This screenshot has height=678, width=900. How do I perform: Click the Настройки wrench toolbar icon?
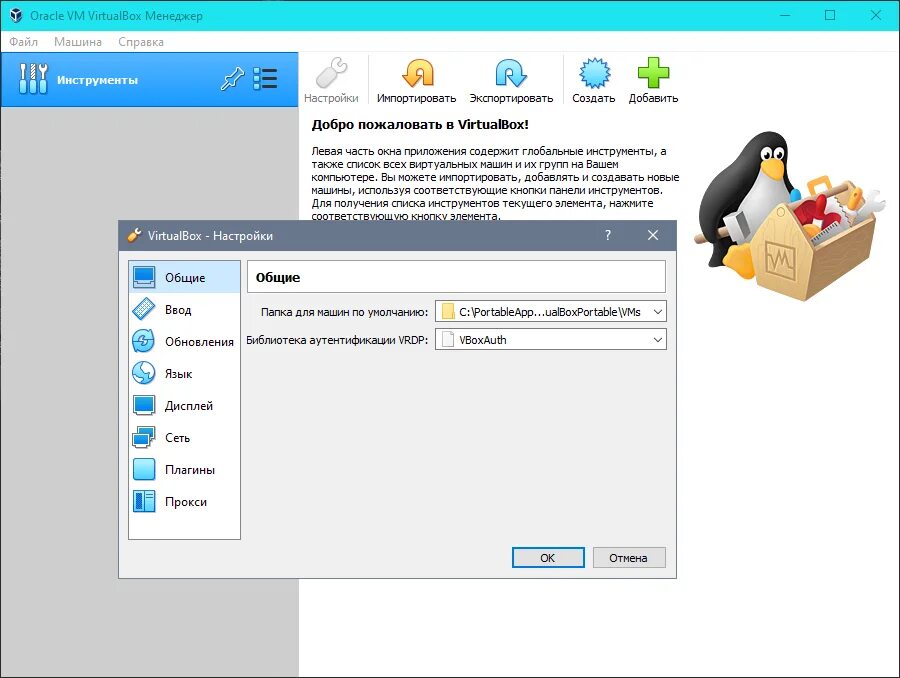[x=331, y=73]
